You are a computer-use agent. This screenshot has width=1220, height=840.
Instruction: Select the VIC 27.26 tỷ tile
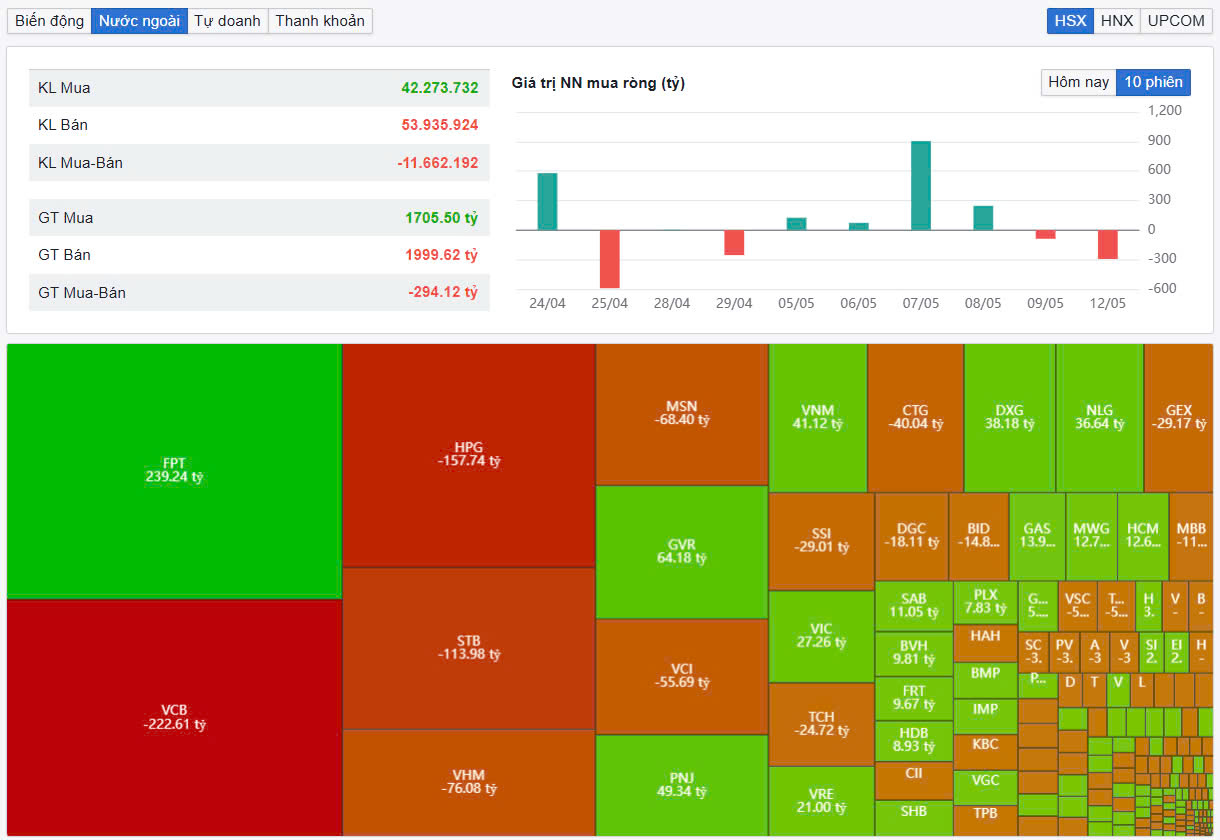point(821,636)
